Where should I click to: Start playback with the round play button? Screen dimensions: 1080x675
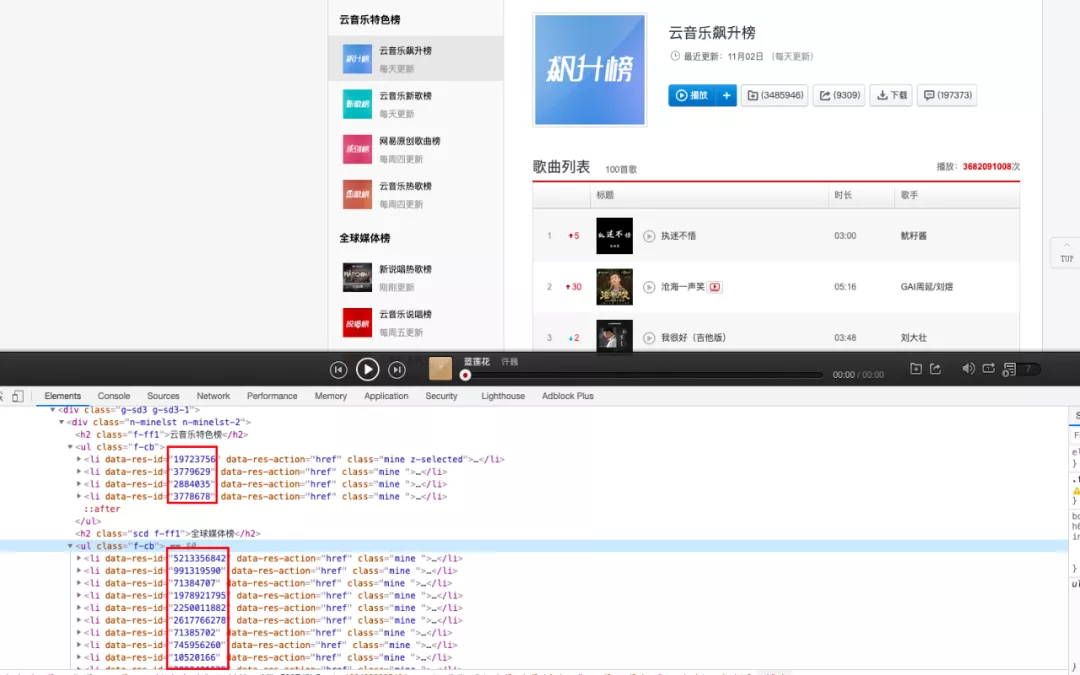coord(368,370)
